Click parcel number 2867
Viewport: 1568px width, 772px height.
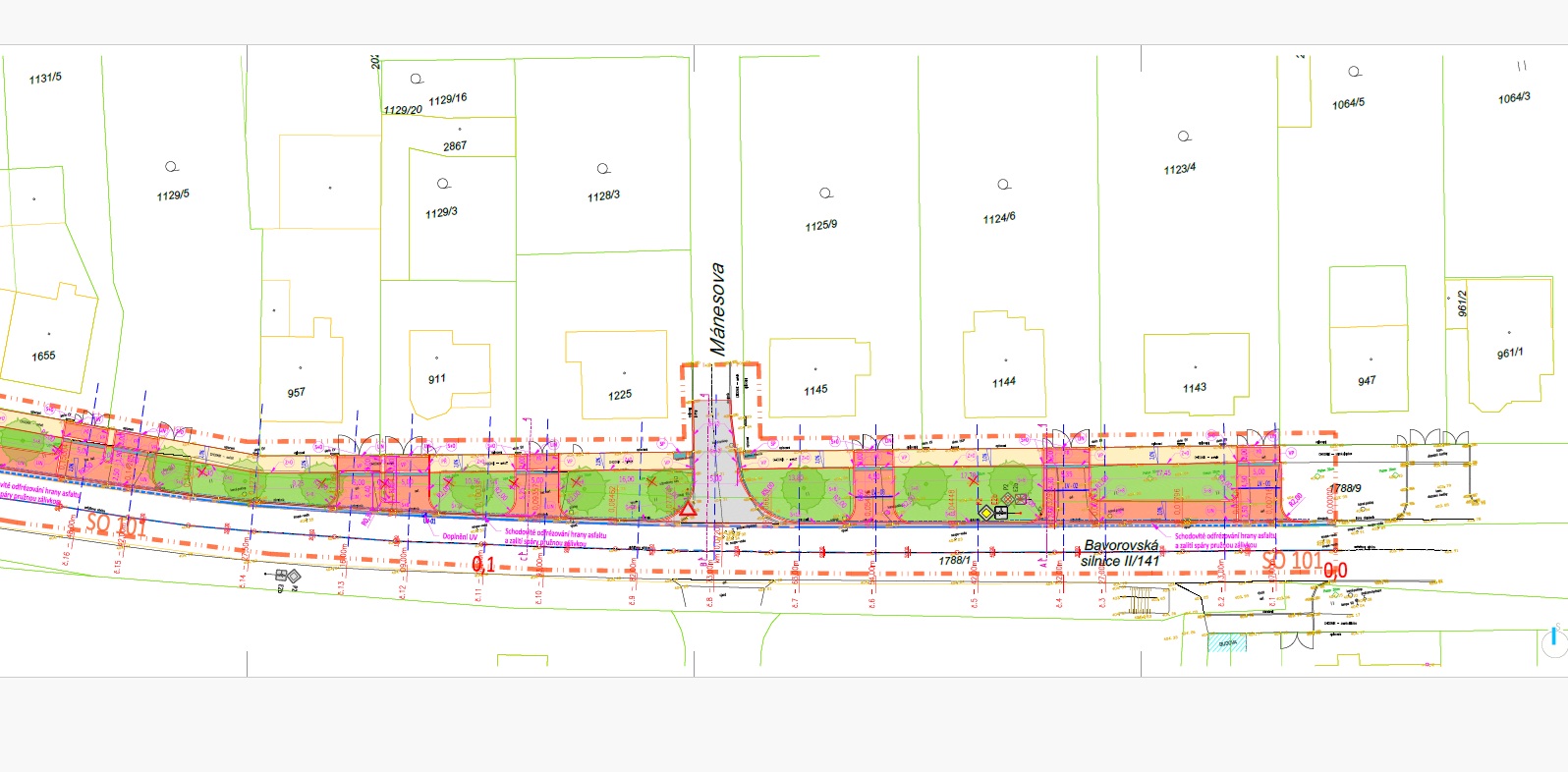click(x=455, y=146)
